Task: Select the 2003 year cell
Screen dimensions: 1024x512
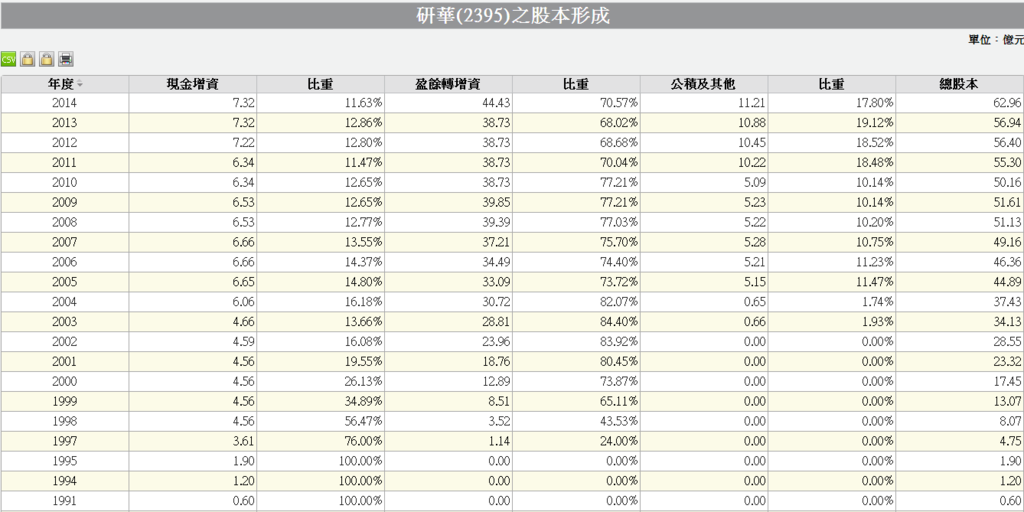Action: click(x=65, y=322)
